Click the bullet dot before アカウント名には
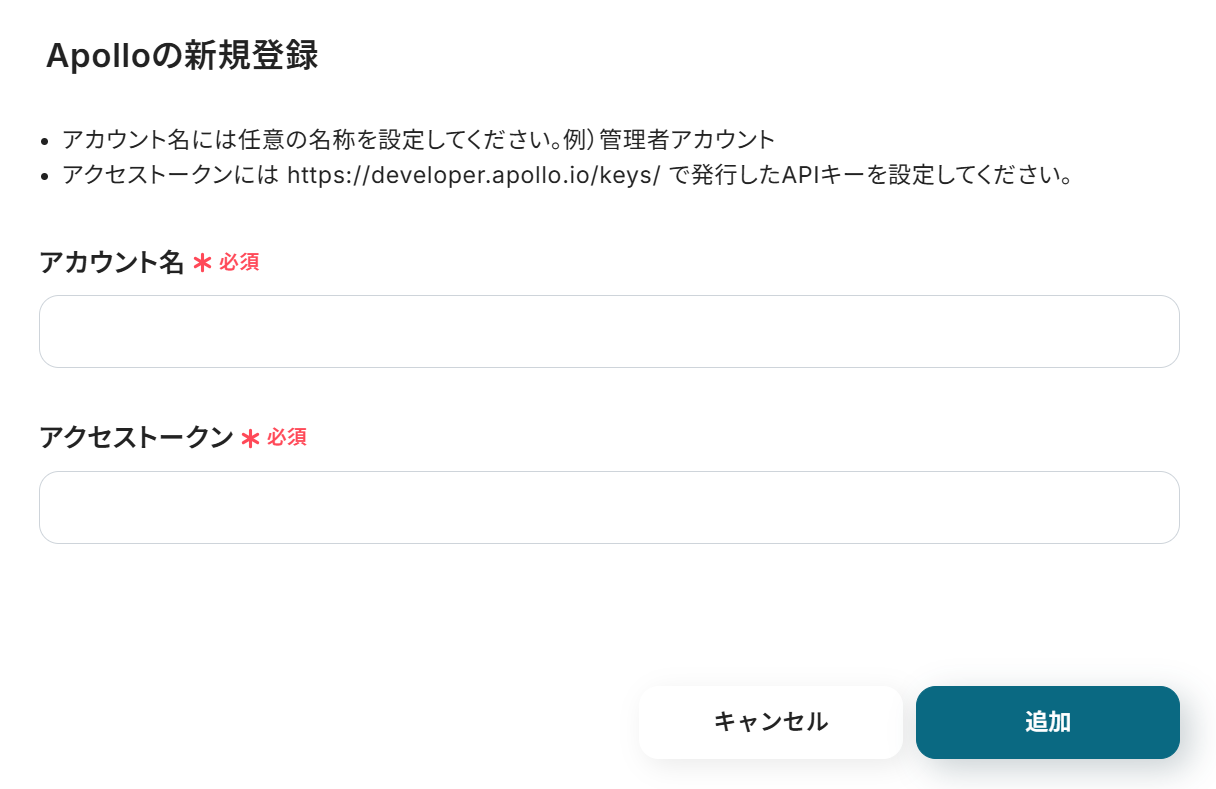This screenshot has width=1216, height=789. pyautogui.click(x=45, y=141)
